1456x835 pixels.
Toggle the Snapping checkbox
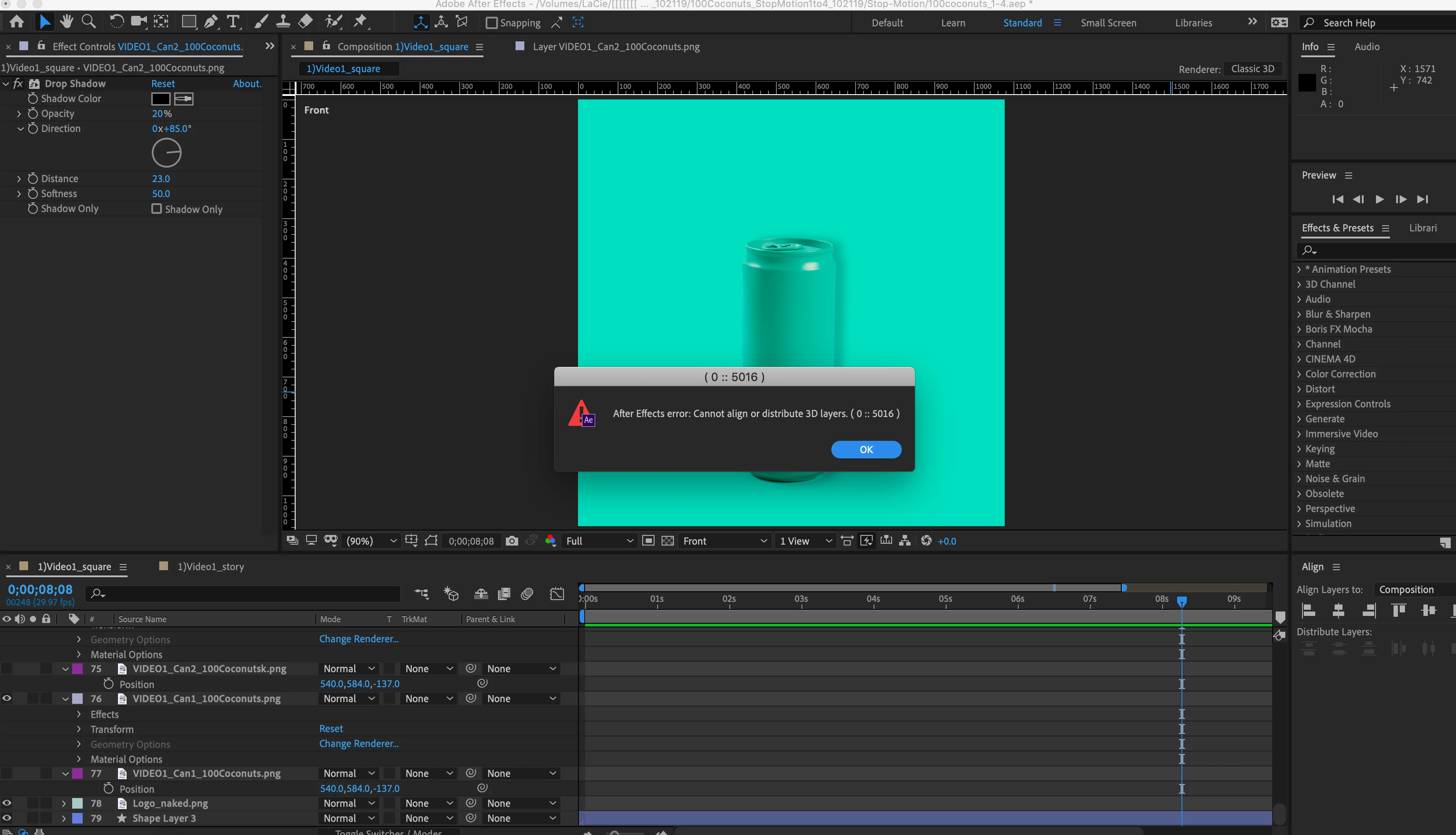pos(491,23)
